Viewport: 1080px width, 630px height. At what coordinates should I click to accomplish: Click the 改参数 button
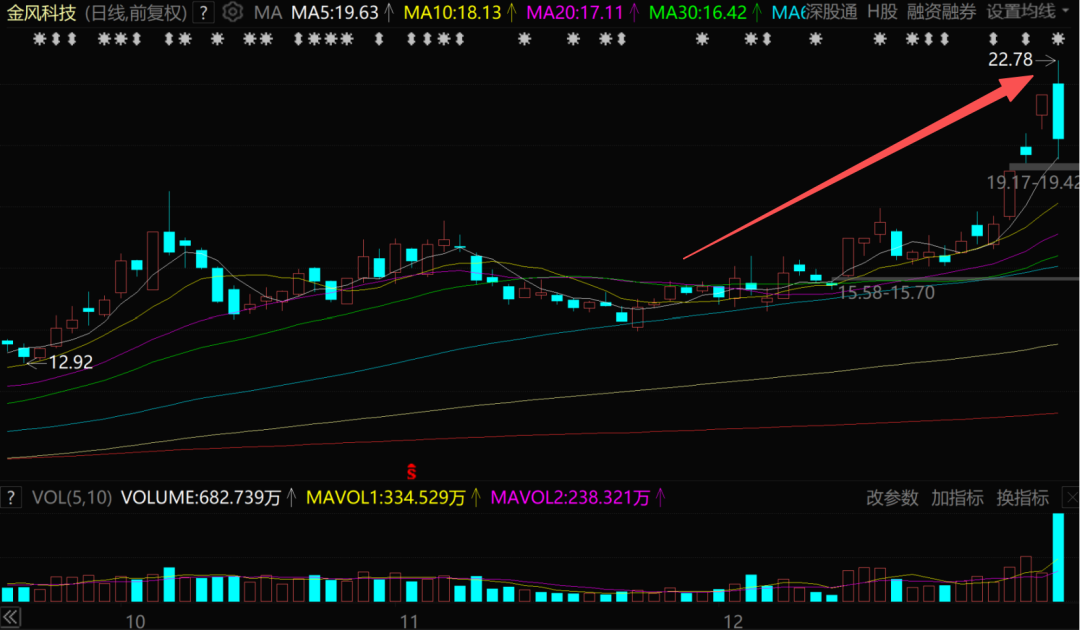click(892, 497)
